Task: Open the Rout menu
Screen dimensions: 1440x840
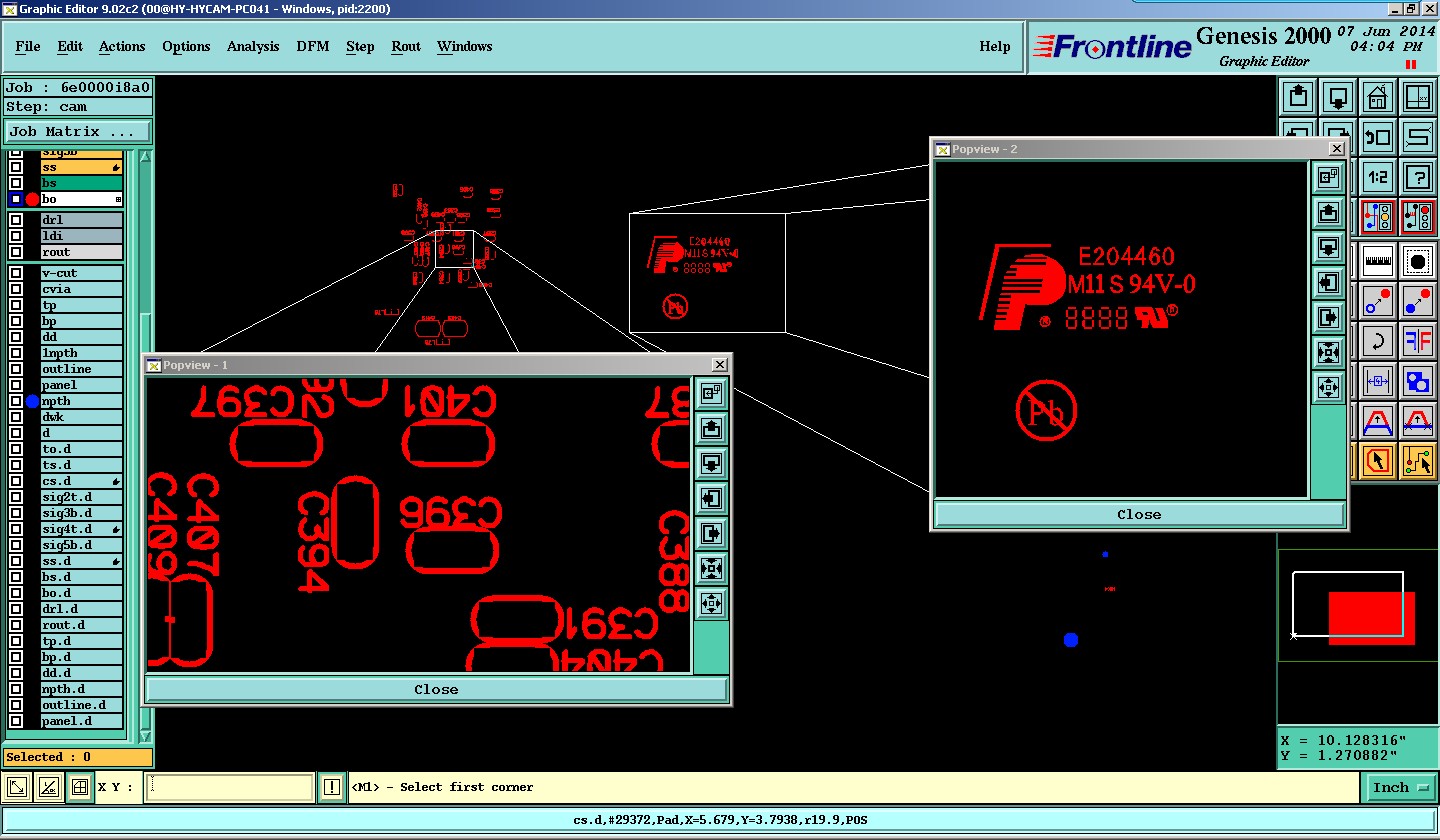Action: pyautogui.click(x=406, y=47)
